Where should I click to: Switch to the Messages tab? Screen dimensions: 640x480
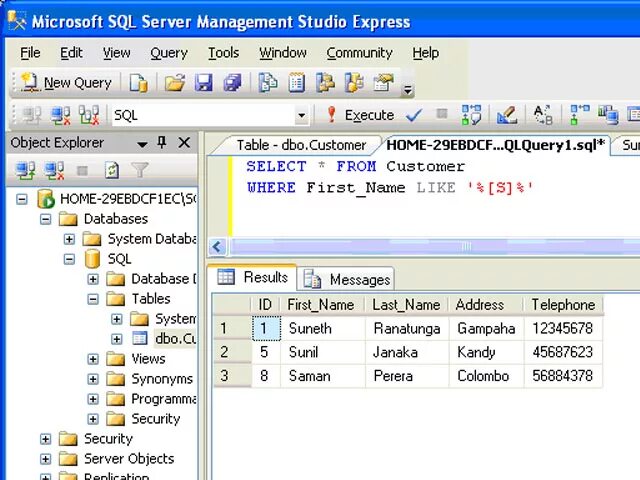[347, 280]
